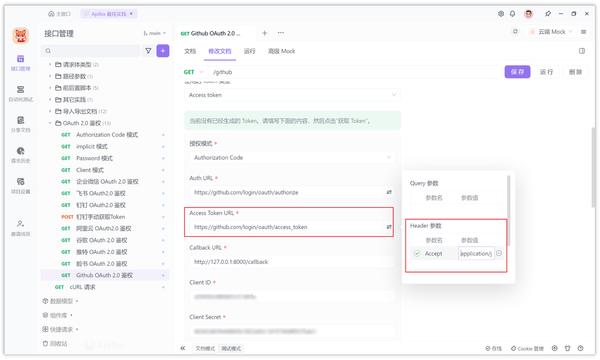Open 项目设置 in the left sidebar
Screen dimensions: 600x360
point(20,186)
